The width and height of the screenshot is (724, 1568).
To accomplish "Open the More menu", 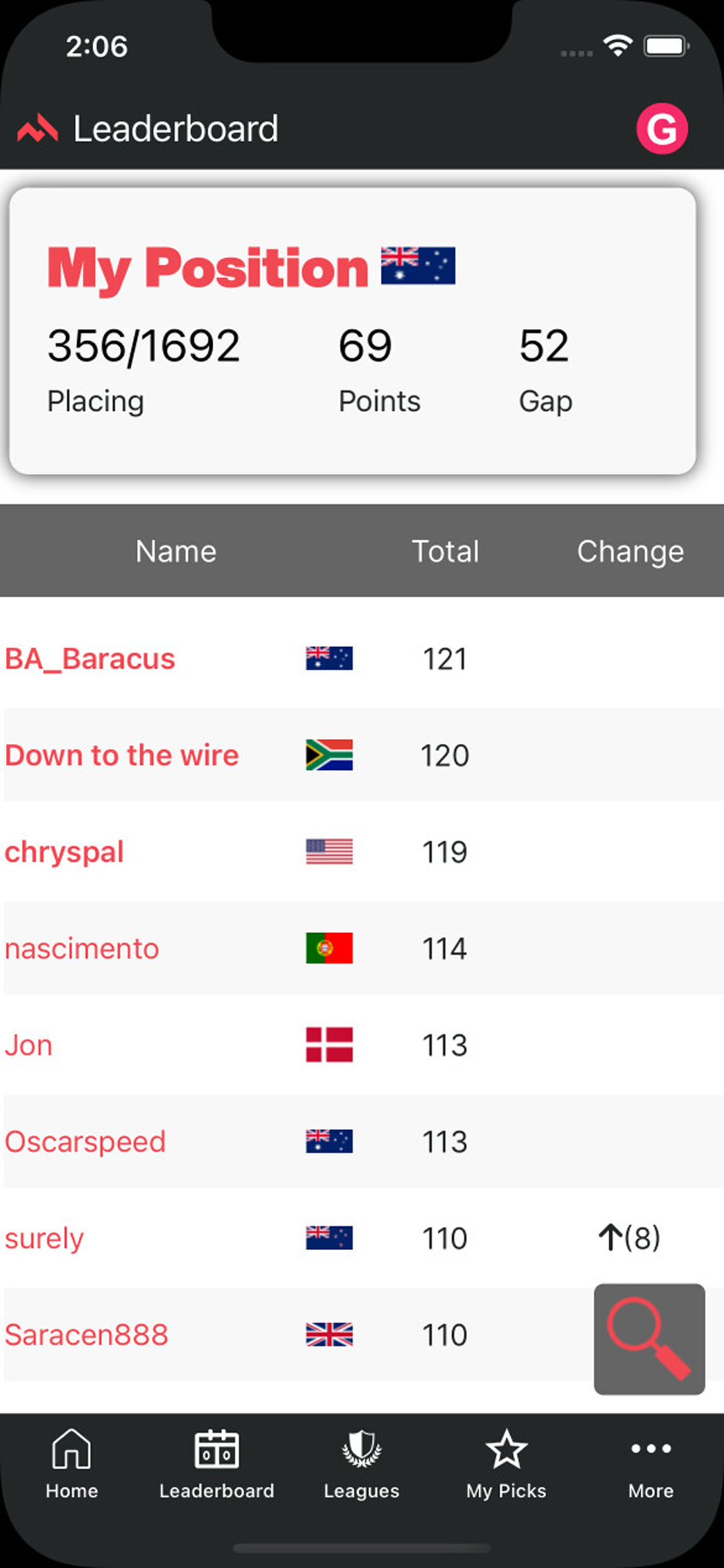I will 650,1465.
